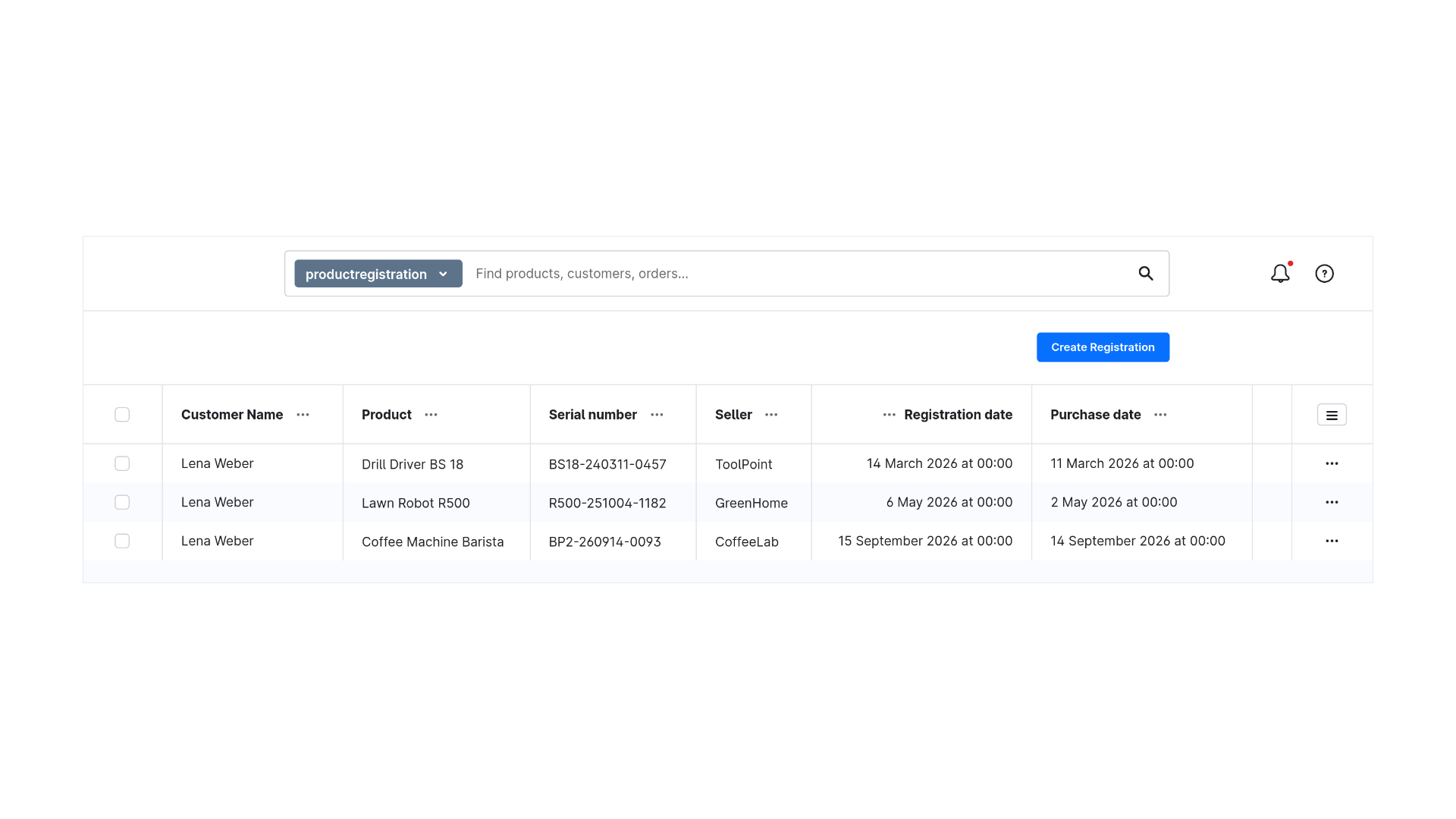
Task: Open Seller column options dots
Action: pos(771,415)
